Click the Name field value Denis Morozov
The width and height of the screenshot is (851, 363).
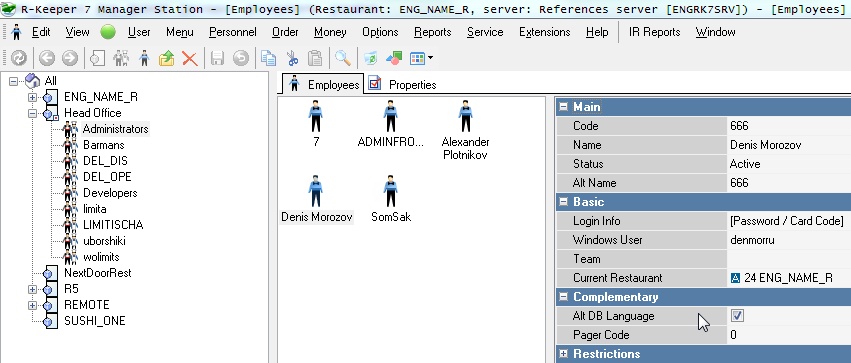point(765,145)
